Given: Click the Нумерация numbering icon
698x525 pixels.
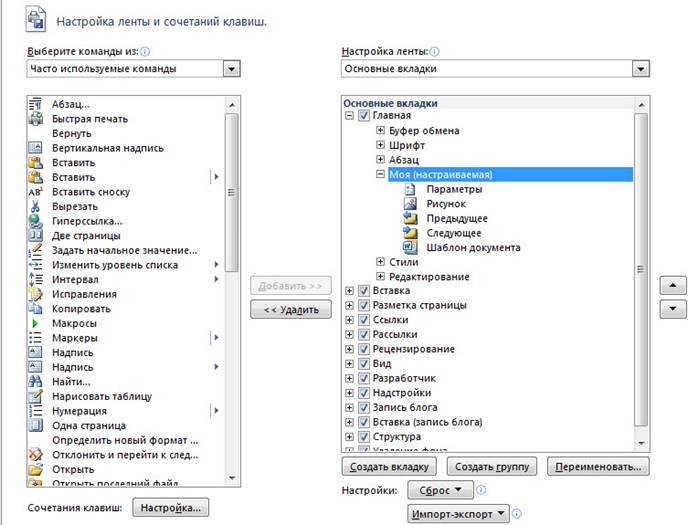Looking at the screenshot, I should [x=35, y=411].
